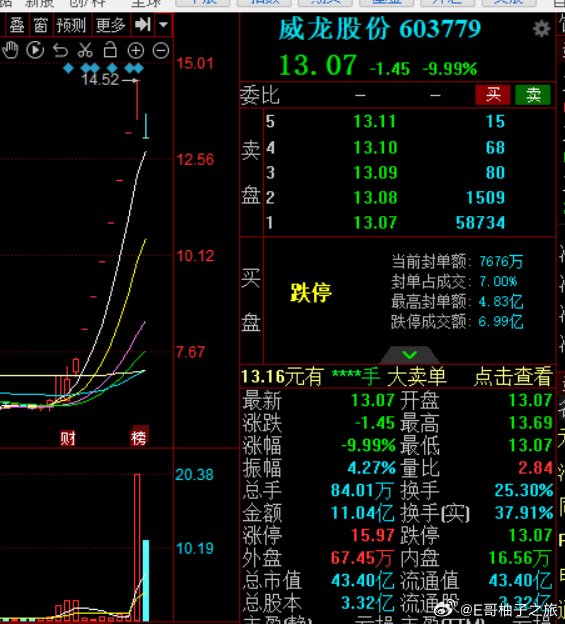Select the hand pan tool
Screen dimensions: 565x624
10,50
